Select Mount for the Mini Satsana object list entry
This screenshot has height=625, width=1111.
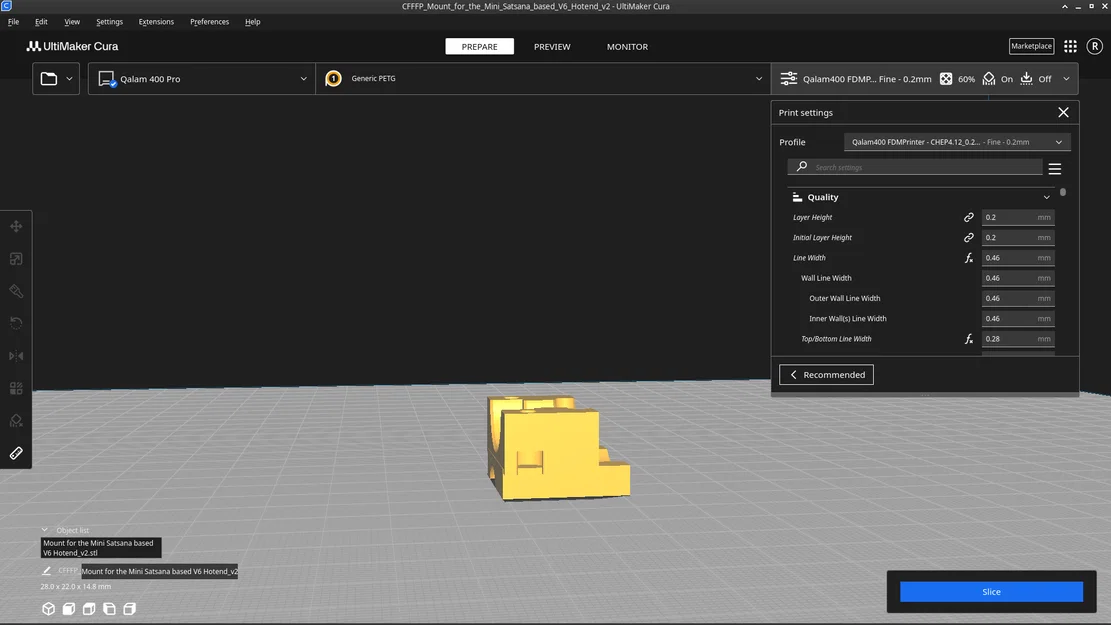click(x=101, y=548)
